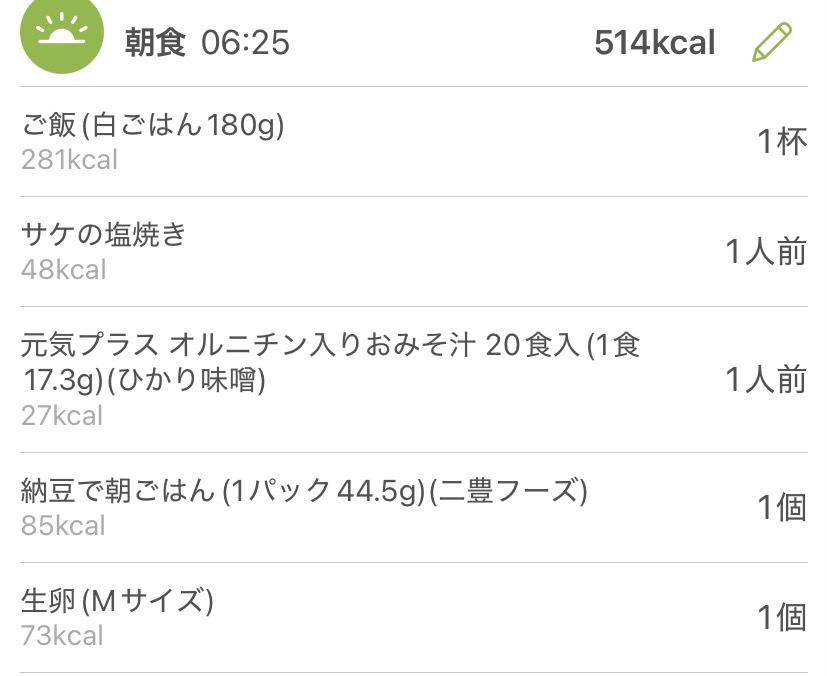827x676 pixels.
Task: Open the 納豆で朝ごはん entry
Action: click(x=304, y=491)
